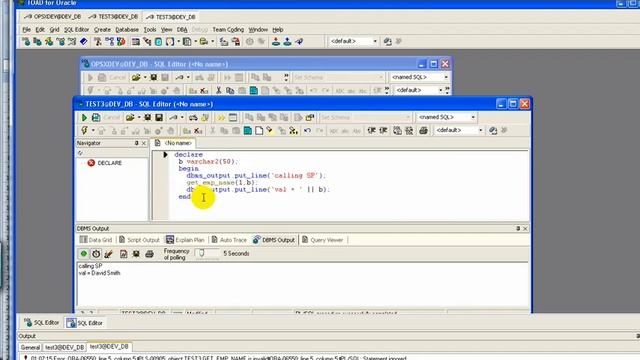Open the File menu

(x=26, y=30)
